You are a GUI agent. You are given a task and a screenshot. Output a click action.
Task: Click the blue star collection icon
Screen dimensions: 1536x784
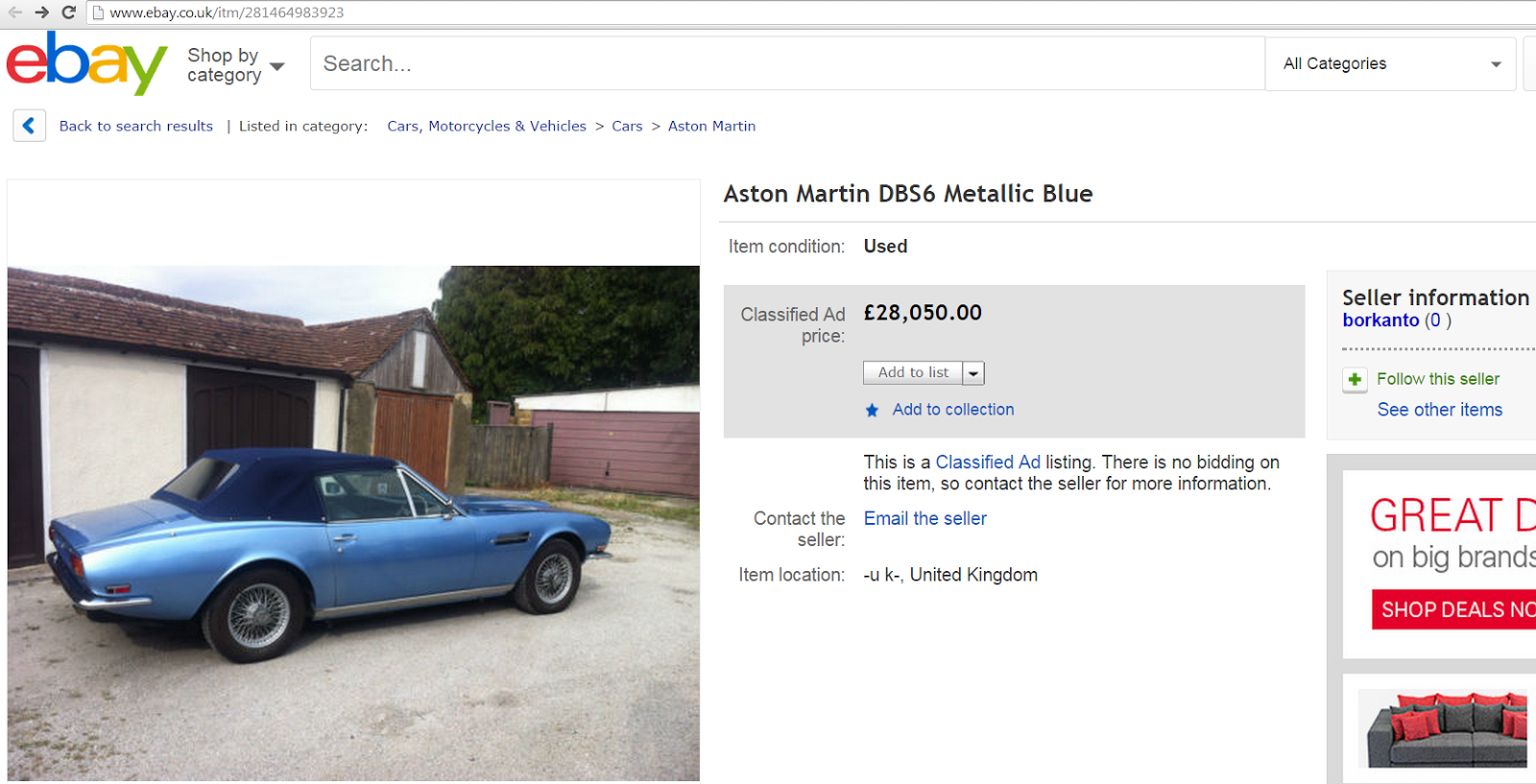pos(872,411)
